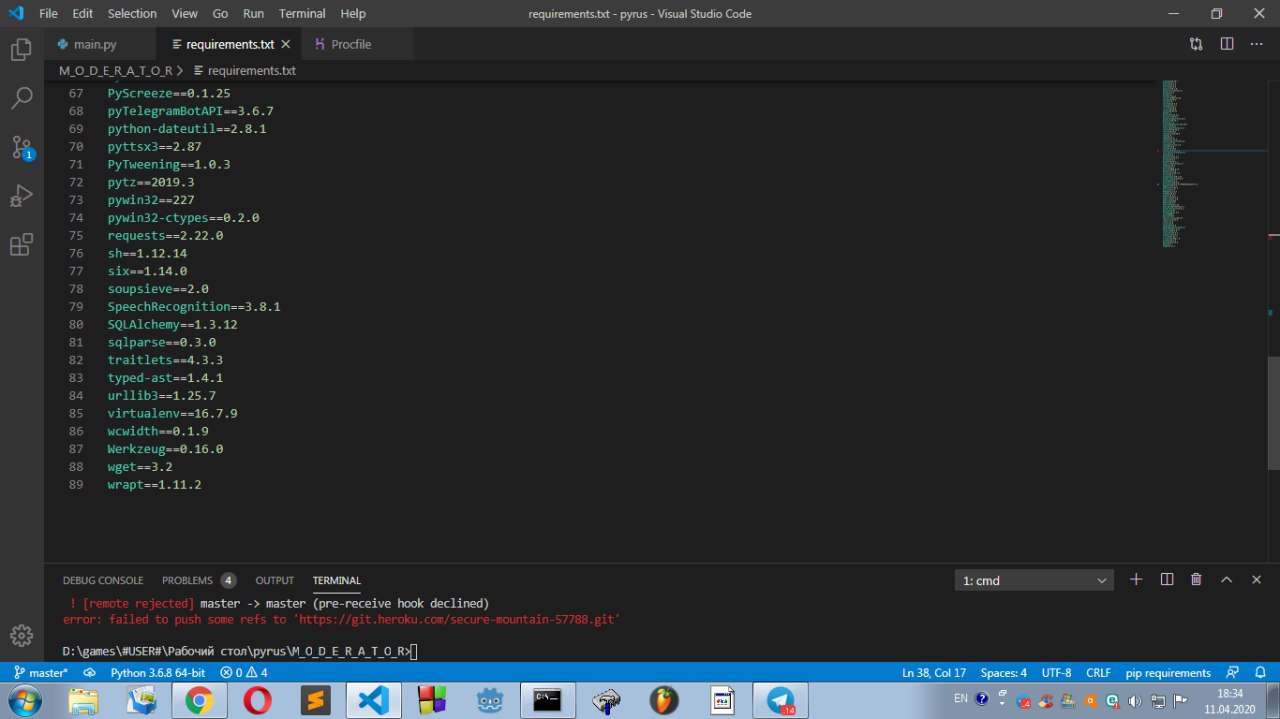Open FL Studio from taskbar
The width and height of the screenshot is (1280, 719).
[x=664, y=701]
